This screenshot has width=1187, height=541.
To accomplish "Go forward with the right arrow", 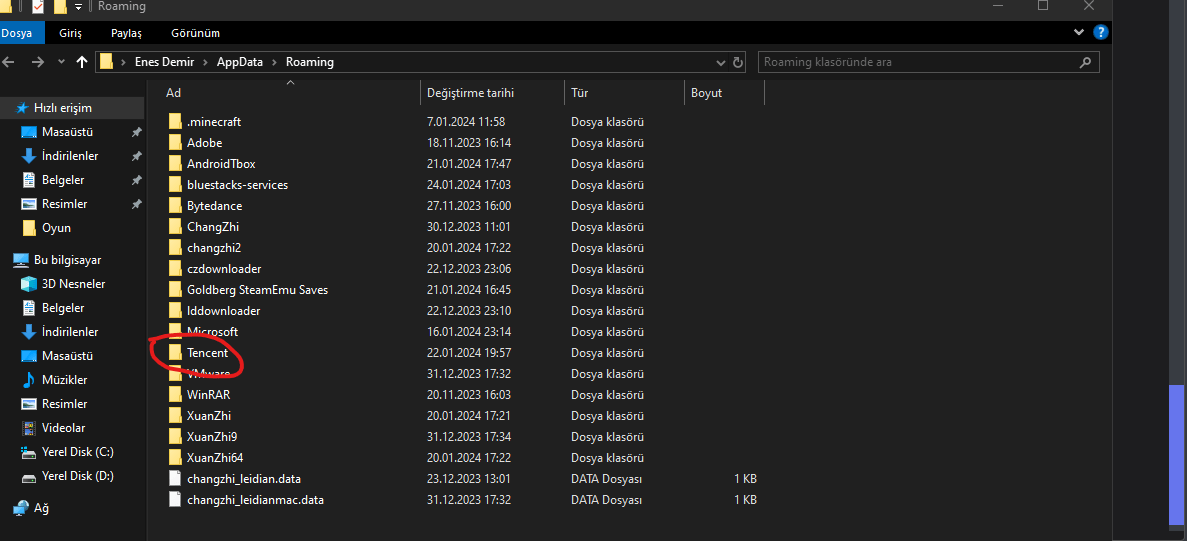I will (37, 62).
